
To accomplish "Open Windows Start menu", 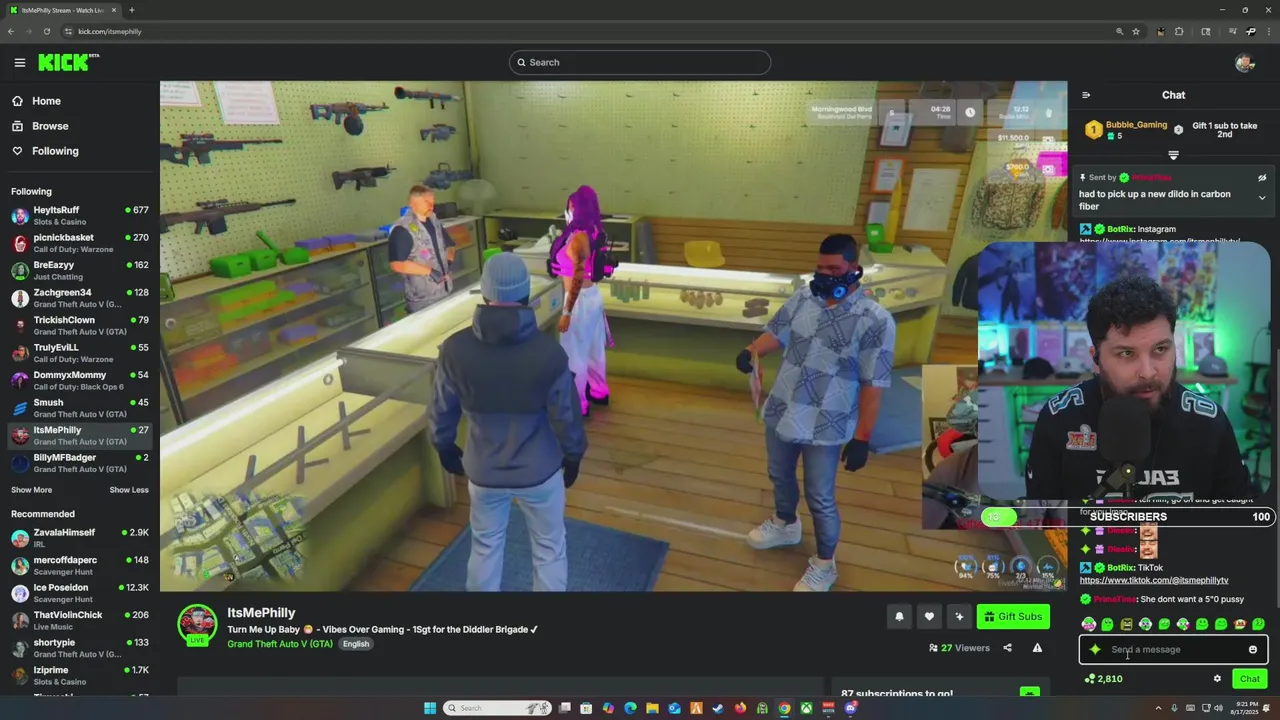I will (430, 708).
